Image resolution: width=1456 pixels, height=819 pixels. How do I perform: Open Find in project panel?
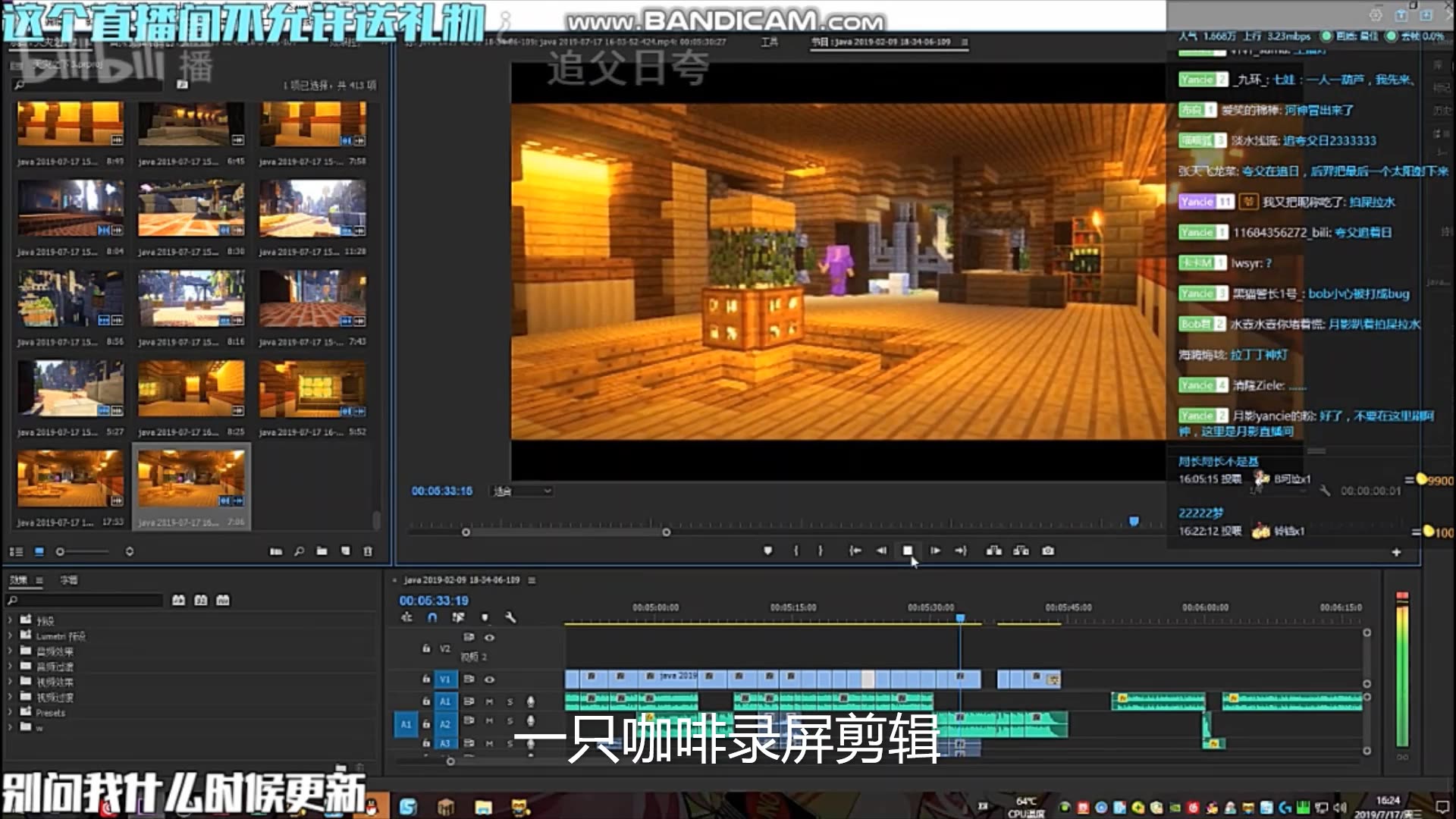[x=300, y=551]
